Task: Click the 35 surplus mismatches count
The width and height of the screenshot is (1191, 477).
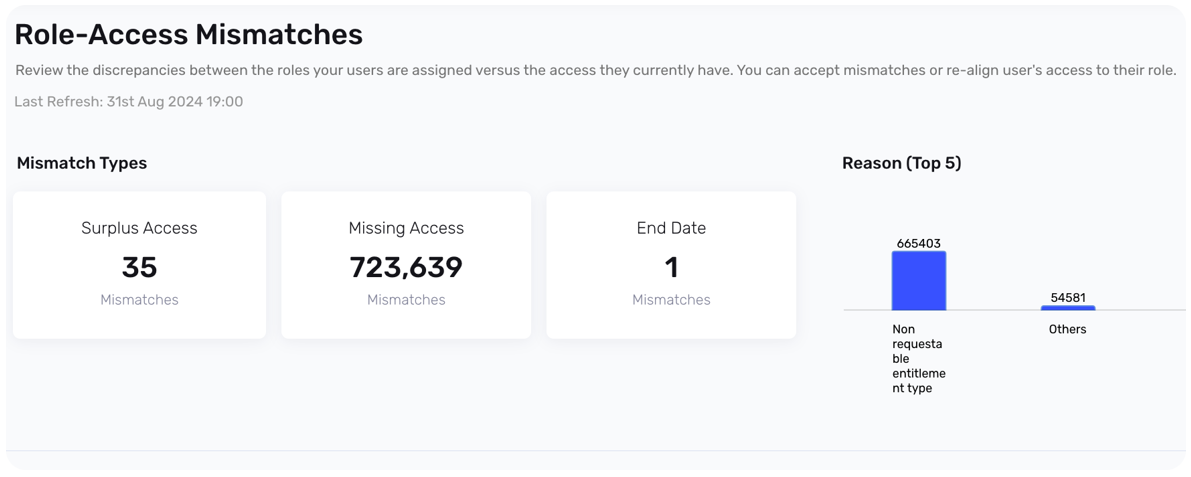Action: coord(139,267)
